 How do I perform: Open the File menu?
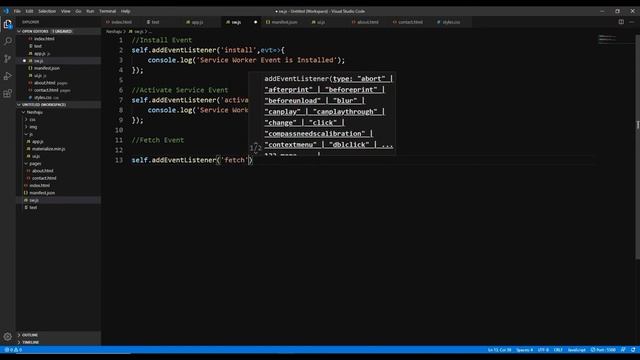pyautogui.click(x=17, y=11)
